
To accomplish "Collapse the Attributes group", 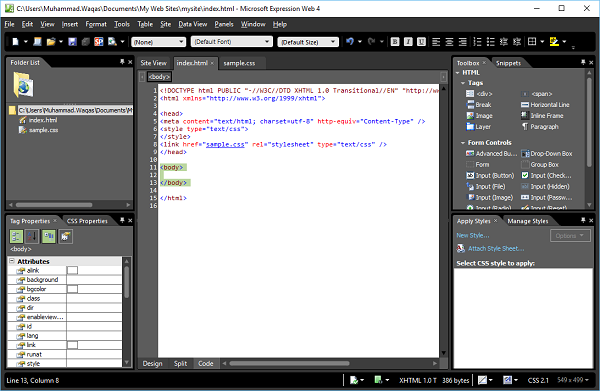I will point(12,261).
